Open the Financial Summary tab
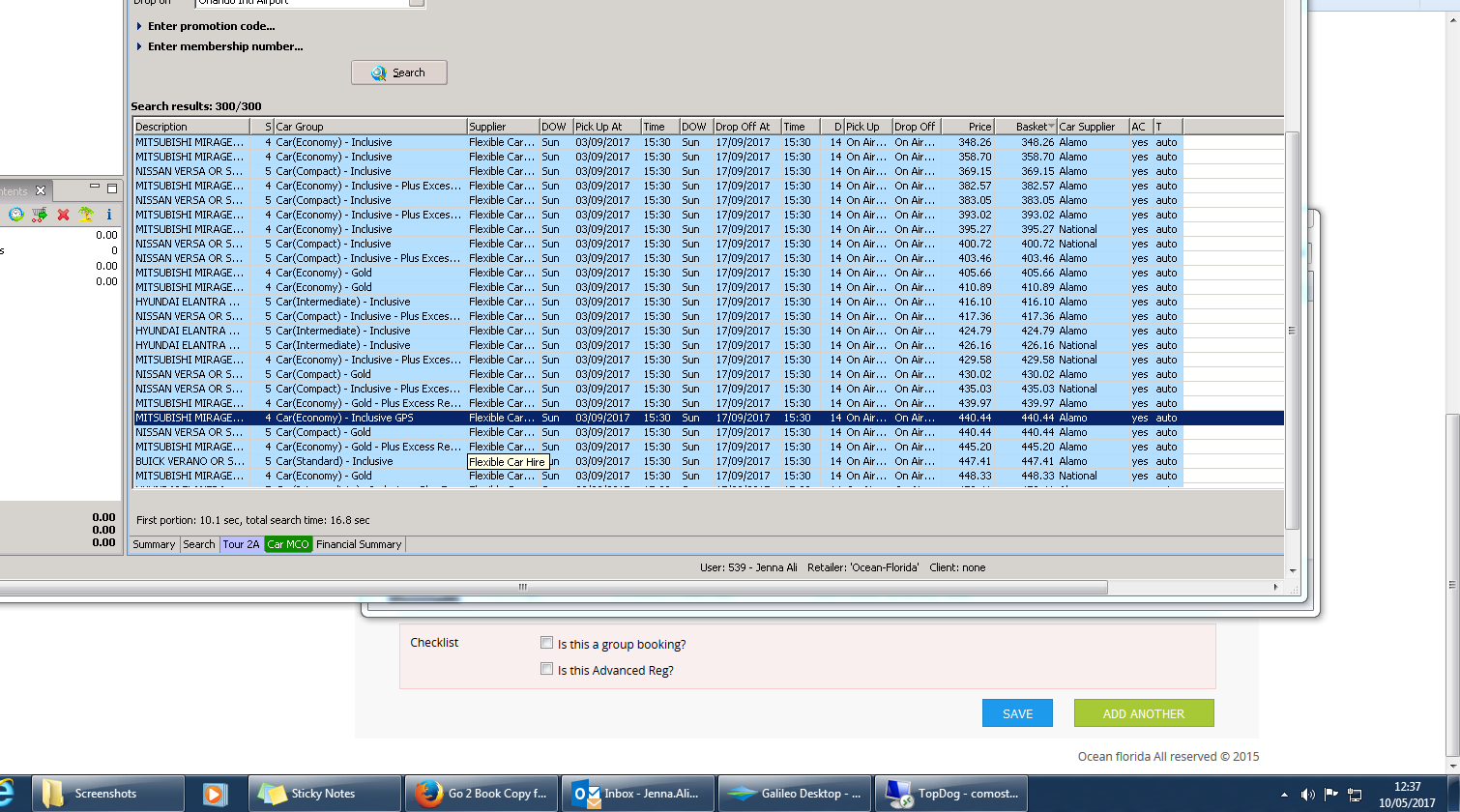This screenshot has width=1460, height=812. (x=359, y=544)
